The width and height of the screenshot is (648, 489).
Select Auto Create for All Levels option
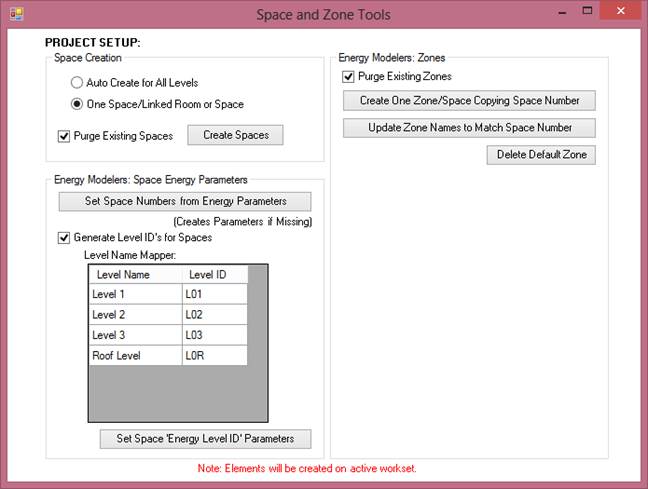pyautogui.click(x=77, y=83)
